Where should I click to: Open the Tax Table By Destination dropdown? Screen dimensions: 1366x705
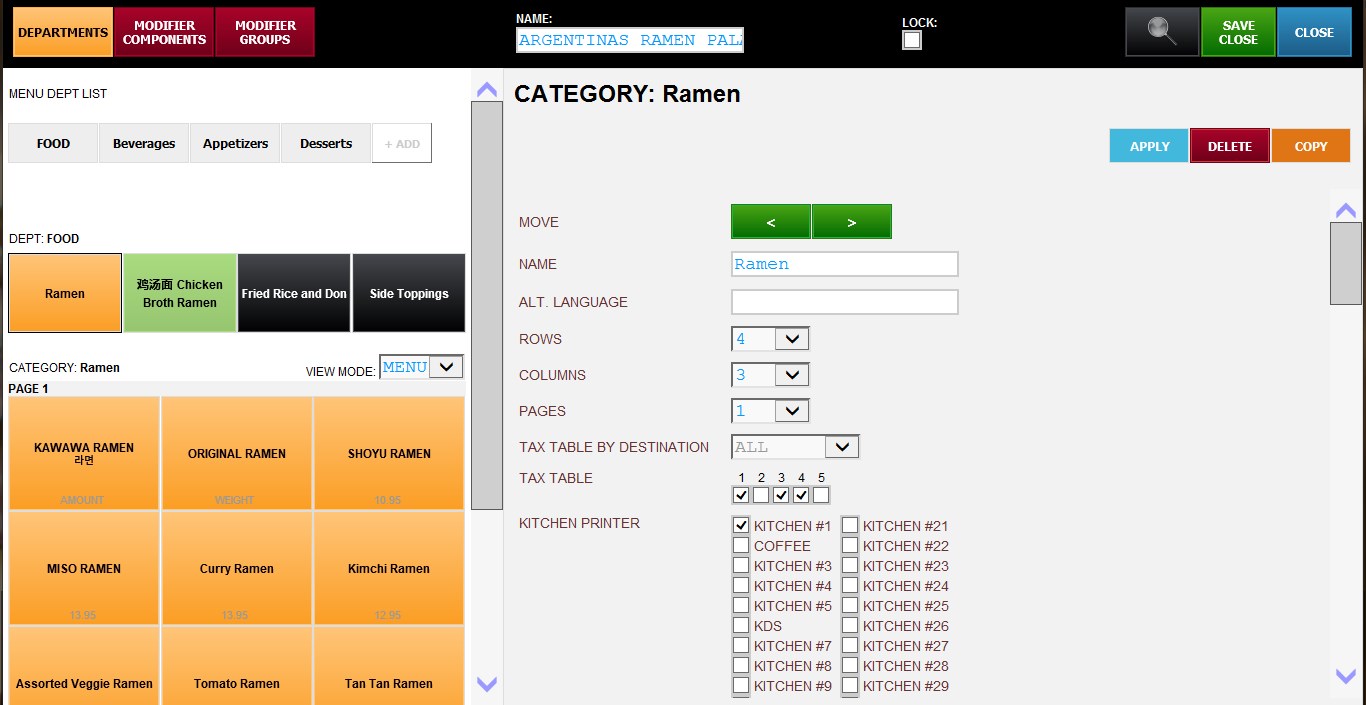tap(795, 447)
